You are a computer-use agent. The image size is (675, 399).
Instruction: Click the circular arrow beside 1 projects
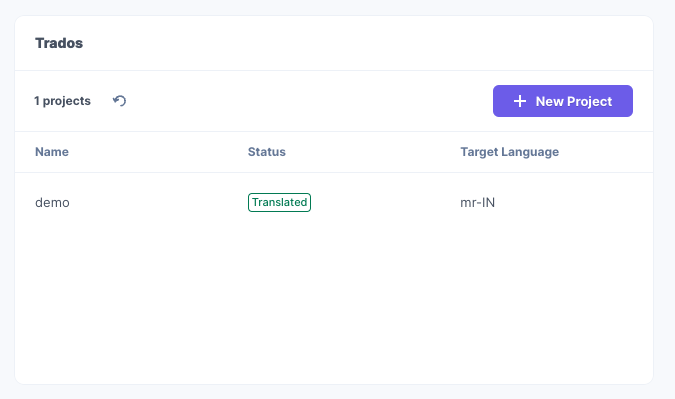(x=119, y=101)
